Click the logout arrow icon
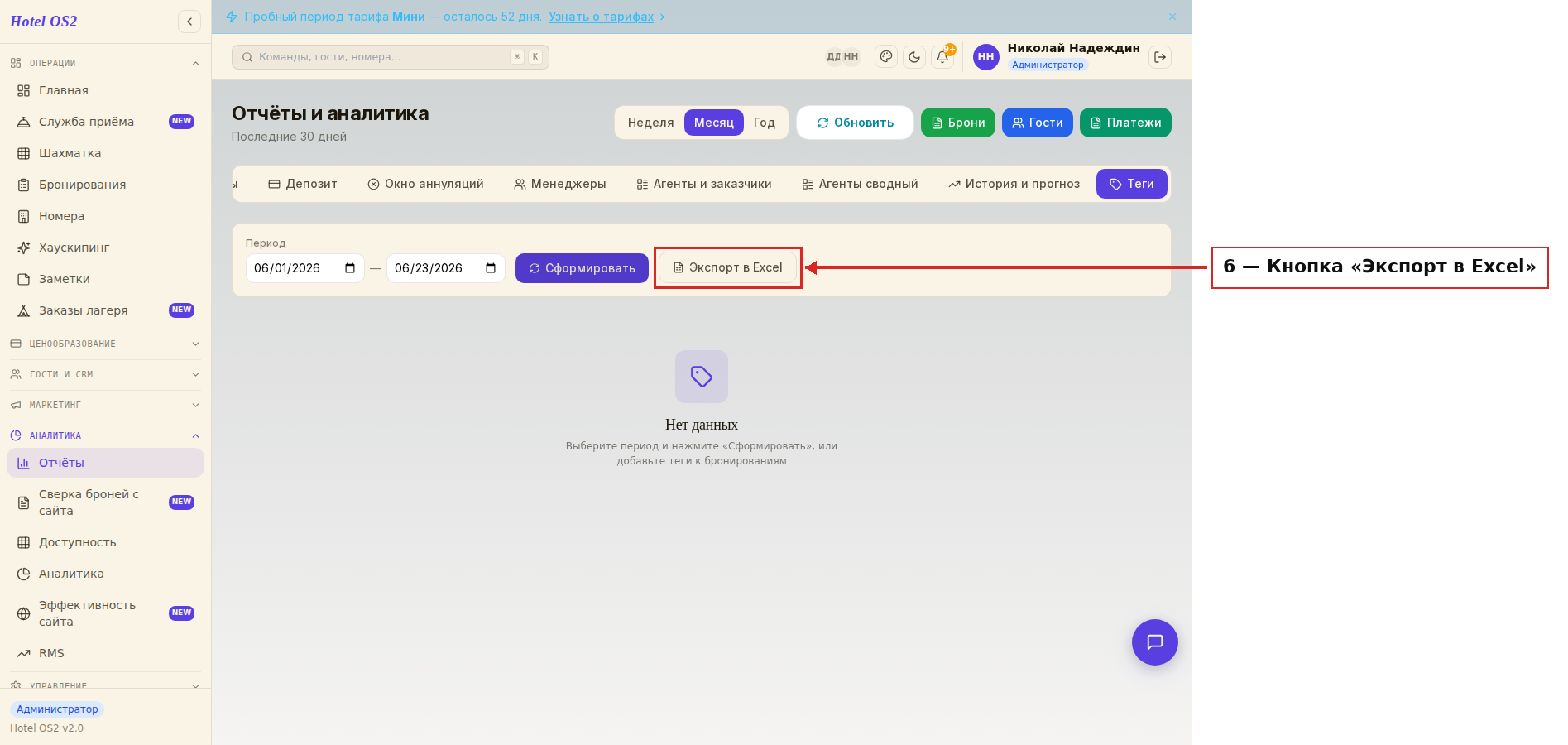This screenshot has height=745, width=1568. (x=1160, y=57)
